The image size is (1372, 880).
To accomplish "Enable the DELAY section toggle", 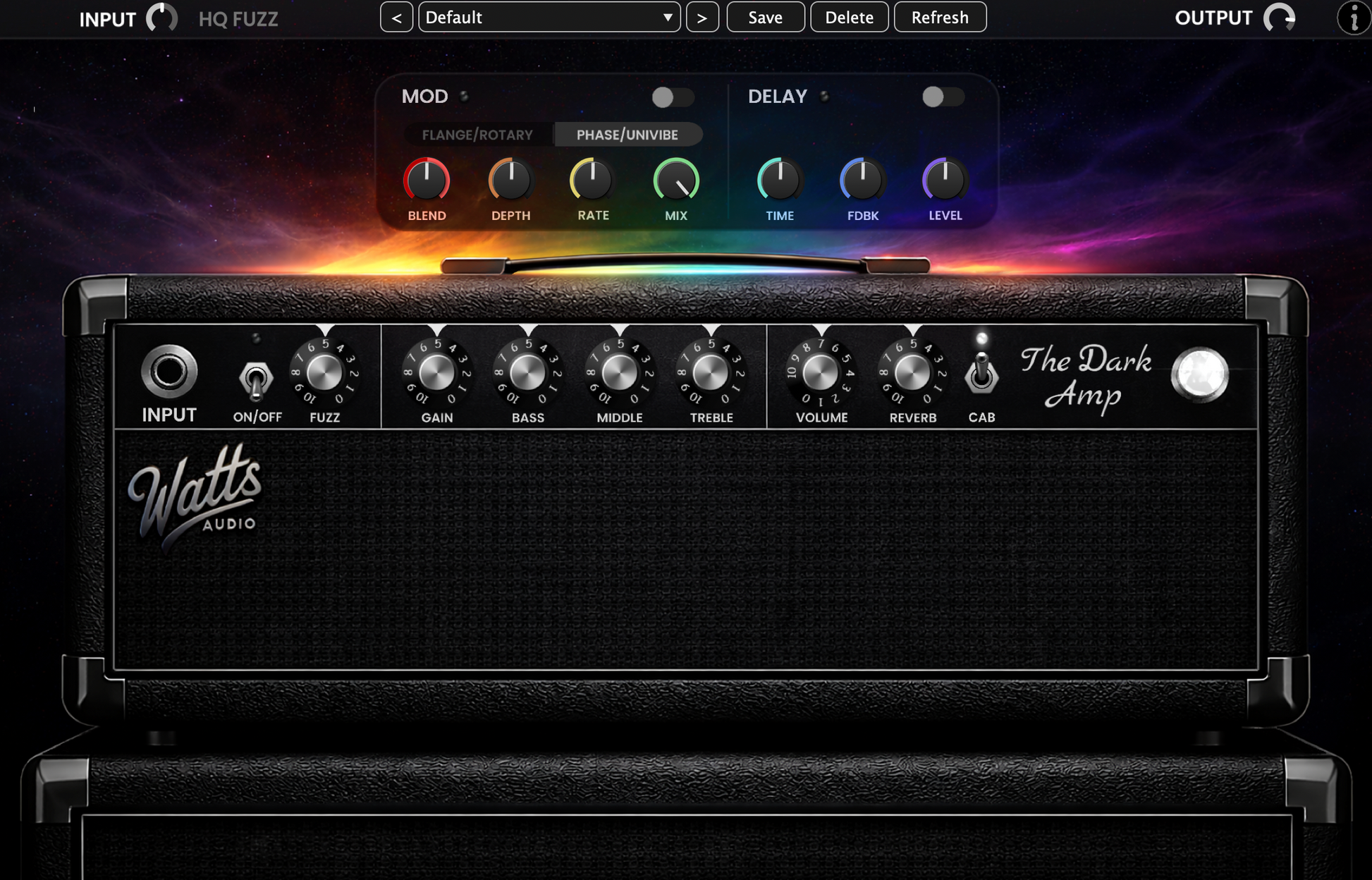I will 943,98.
